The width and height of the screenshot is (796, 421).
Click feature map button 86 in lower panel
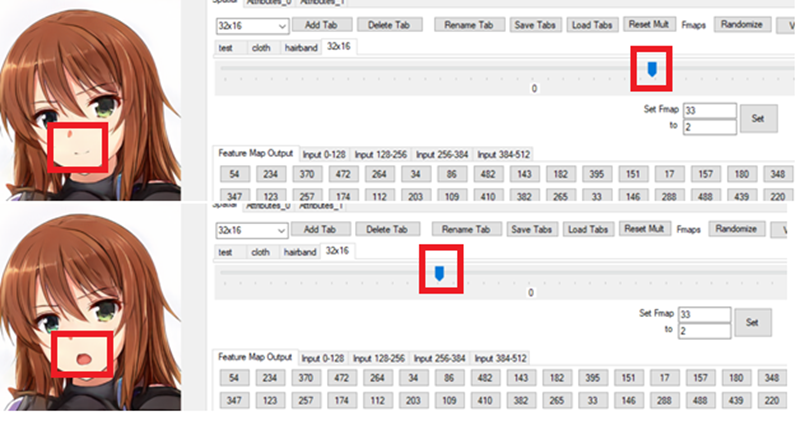[449, 378]
